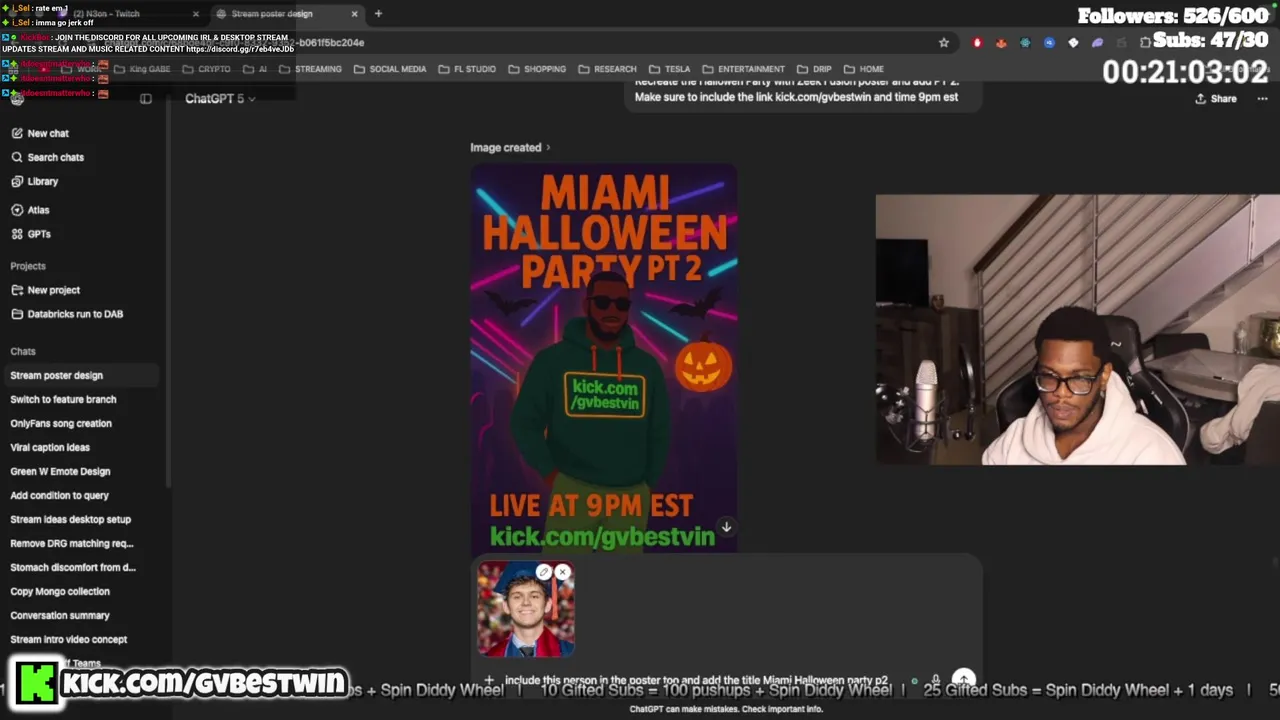Click the attached graduation photo thumbnail

coord(526,609)
